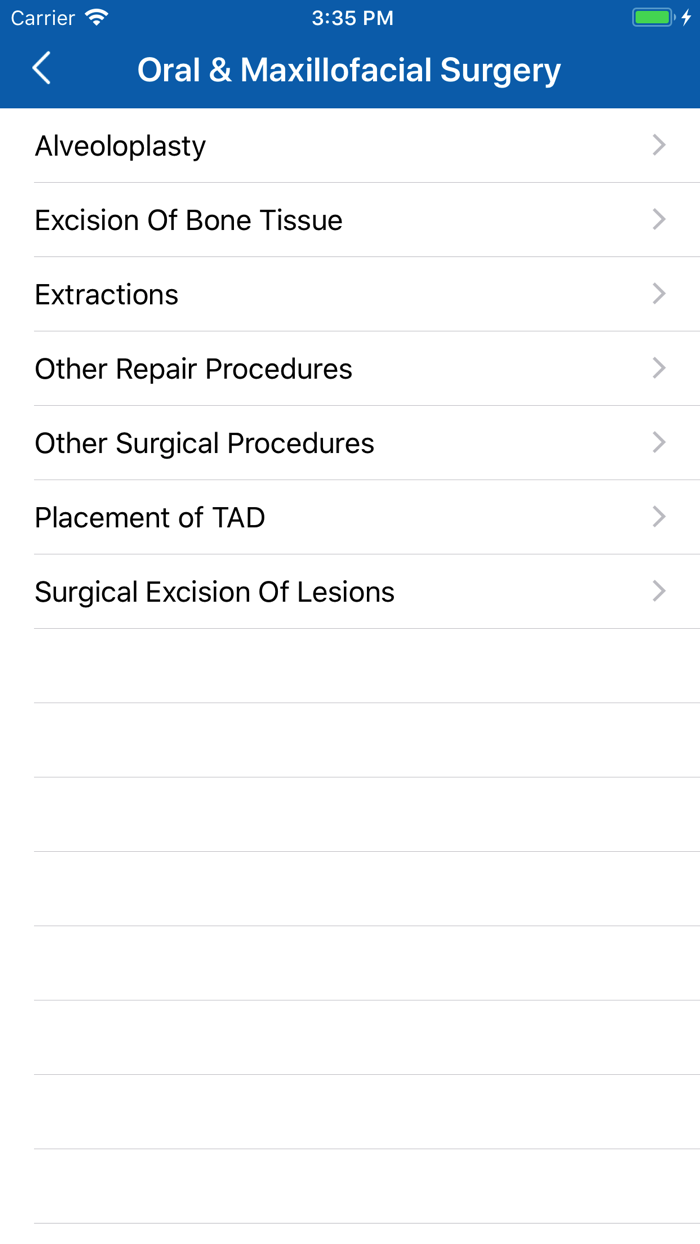Tap the battery icon in the status bar
Image resolution: width=700 pixels, height=1244 pixels.
coord(652,17)
